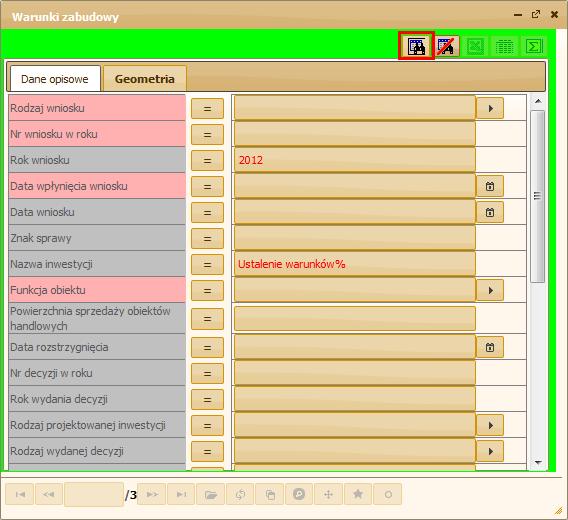Click the Nr wniosku w roku input field
Viewport: 568px width, 520px height.
(355, 134)
